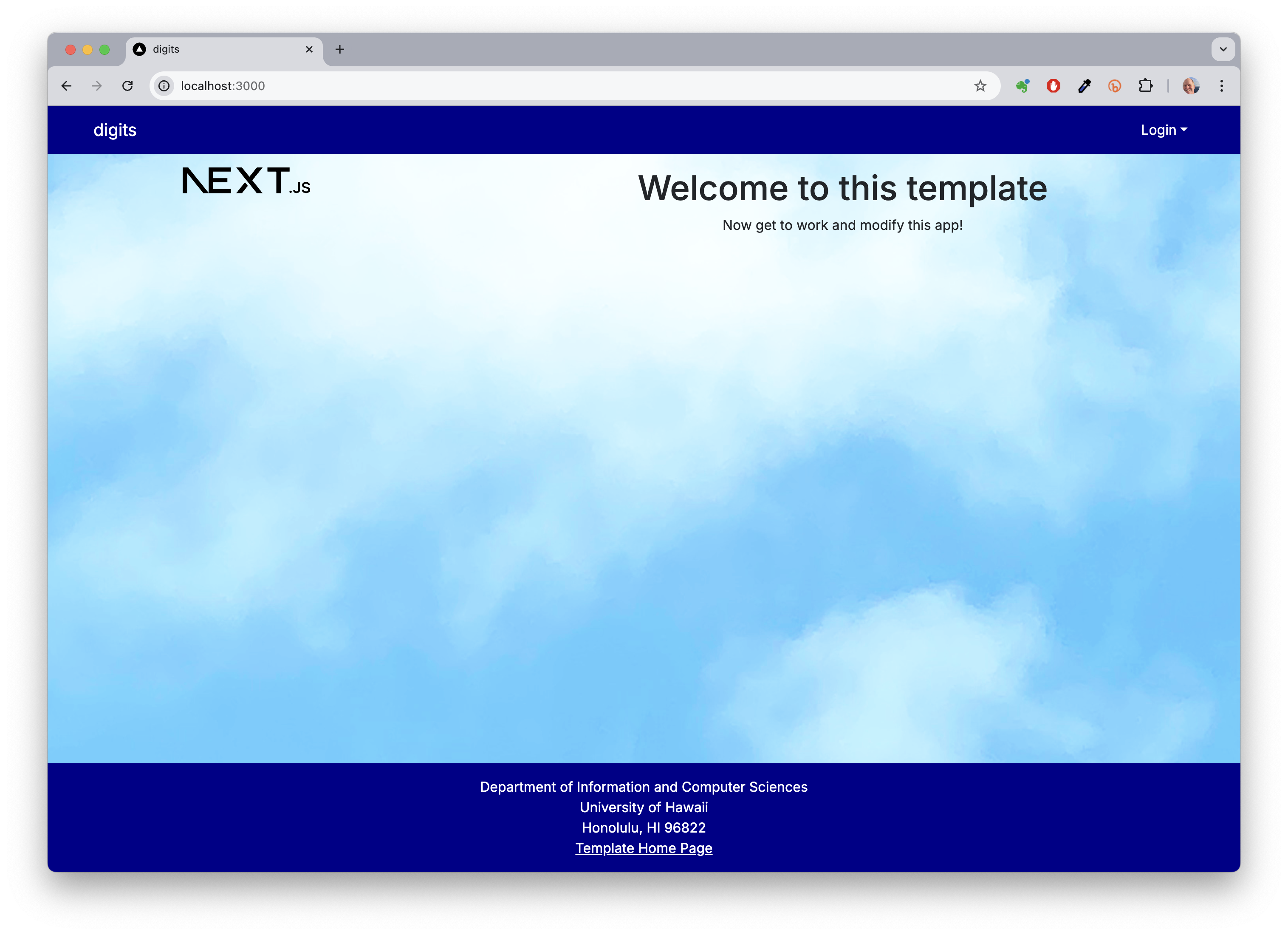View site information icon in address bar

coord(164,86)
